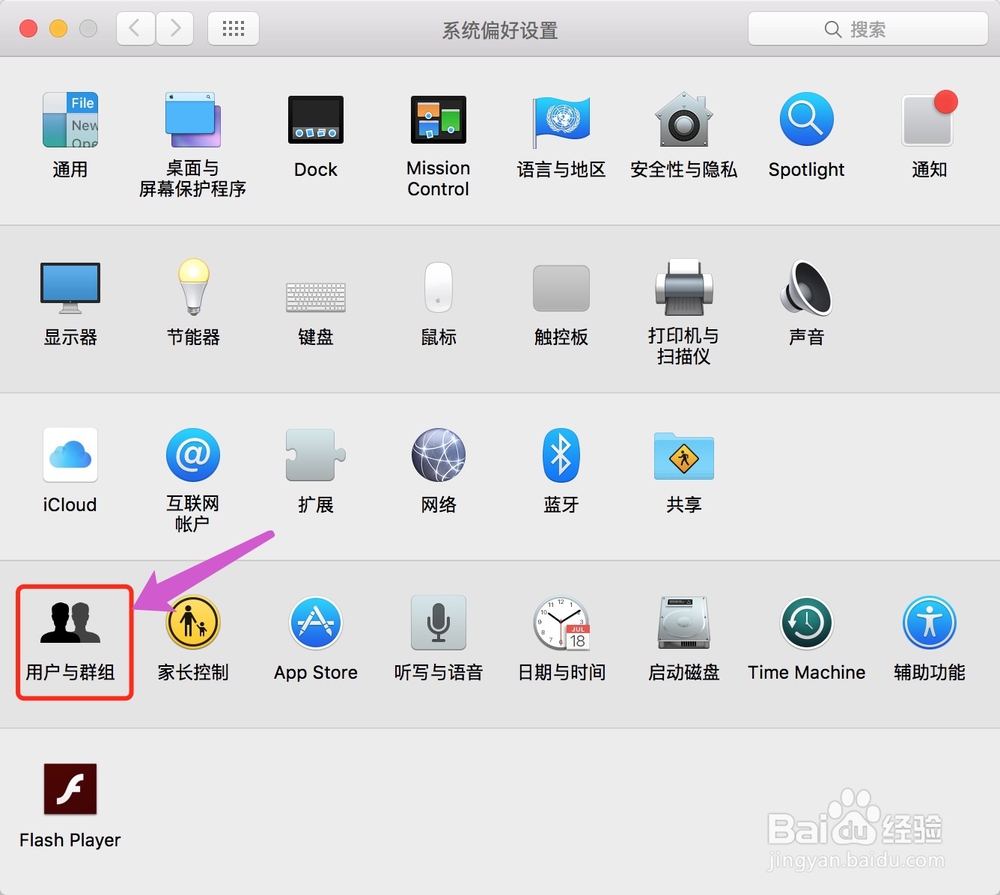
Task: Open Mission Control settings
Action: pos(438,120)
